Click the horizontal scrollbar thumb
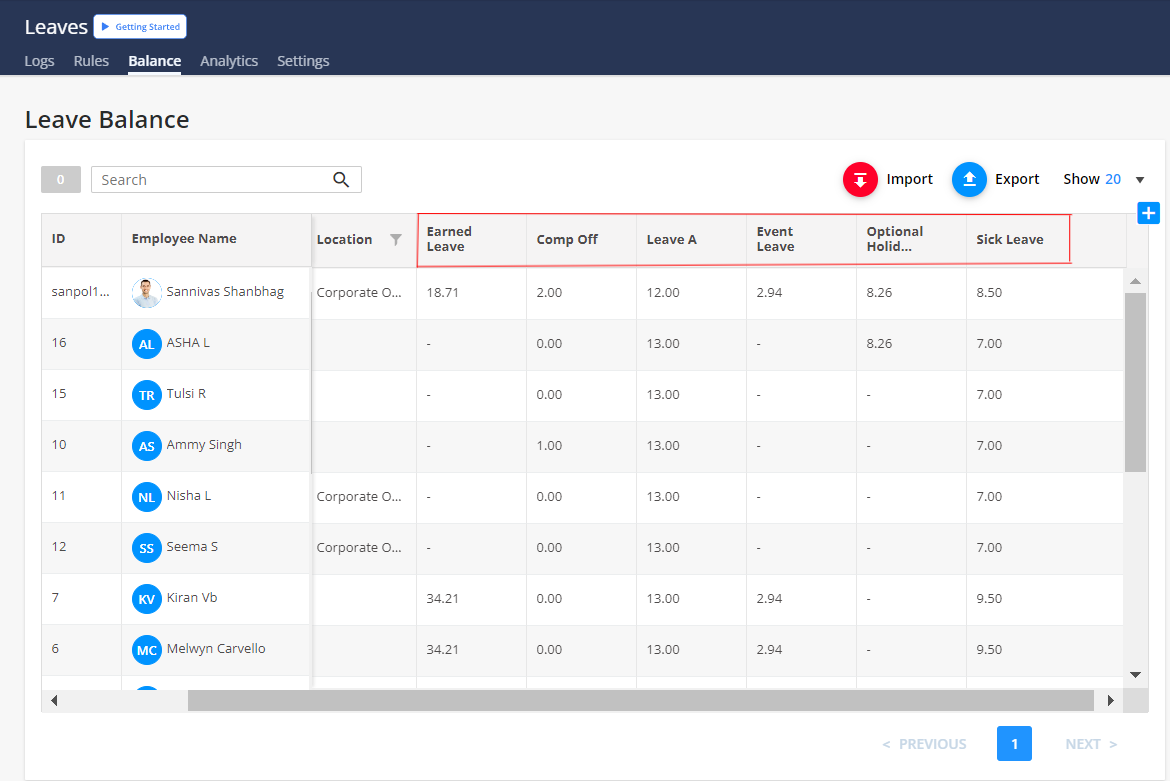 pos(640,701)
